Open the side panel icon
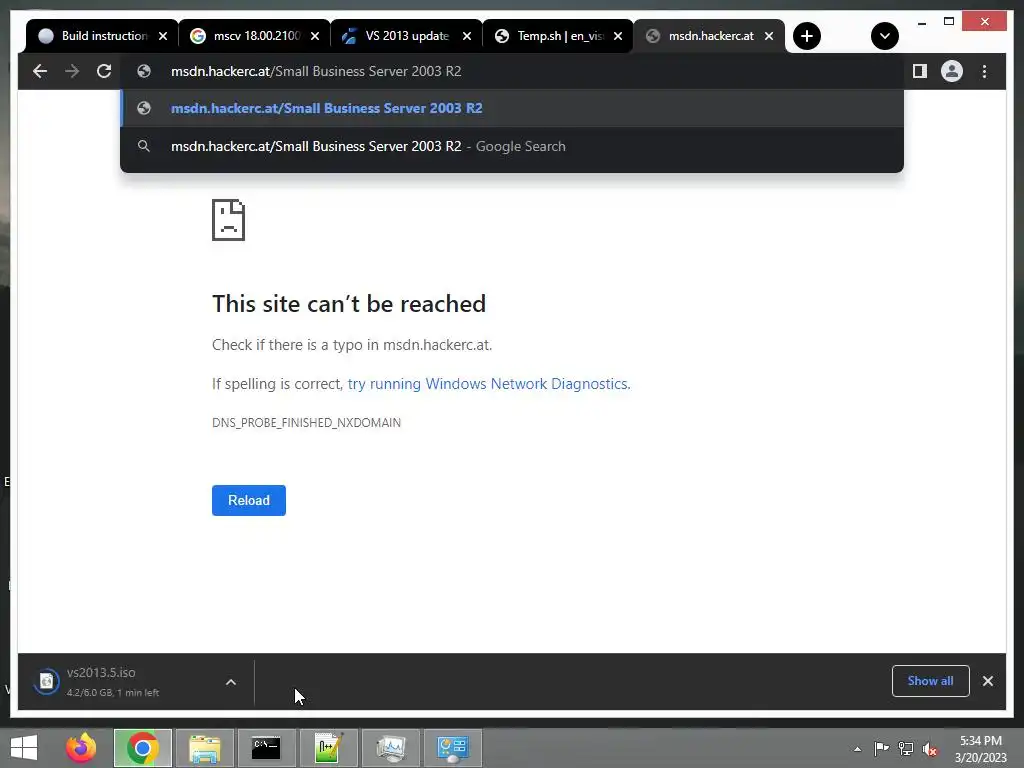Screen dimensions: 1024x768 tap(920, 71)
